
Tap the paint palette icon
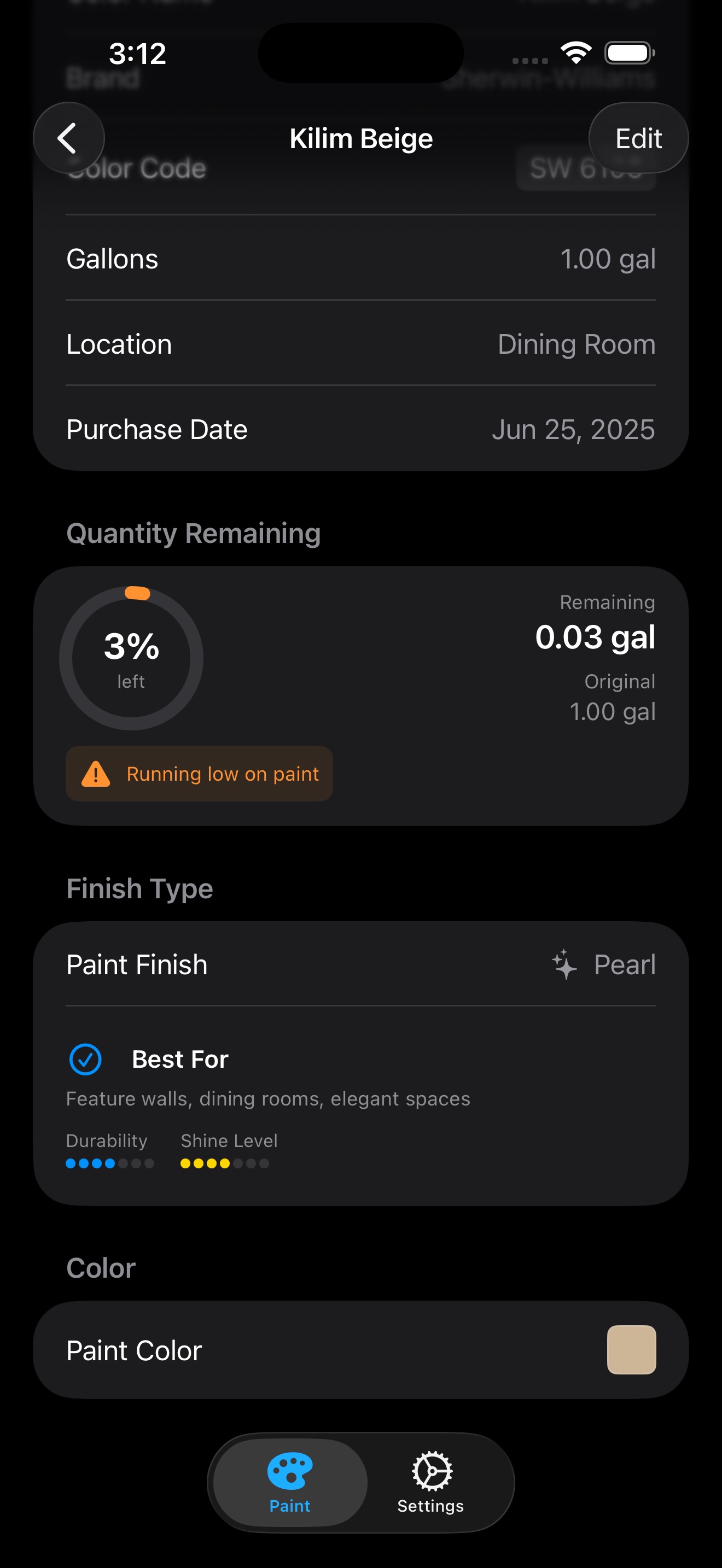coord(290,1471)
